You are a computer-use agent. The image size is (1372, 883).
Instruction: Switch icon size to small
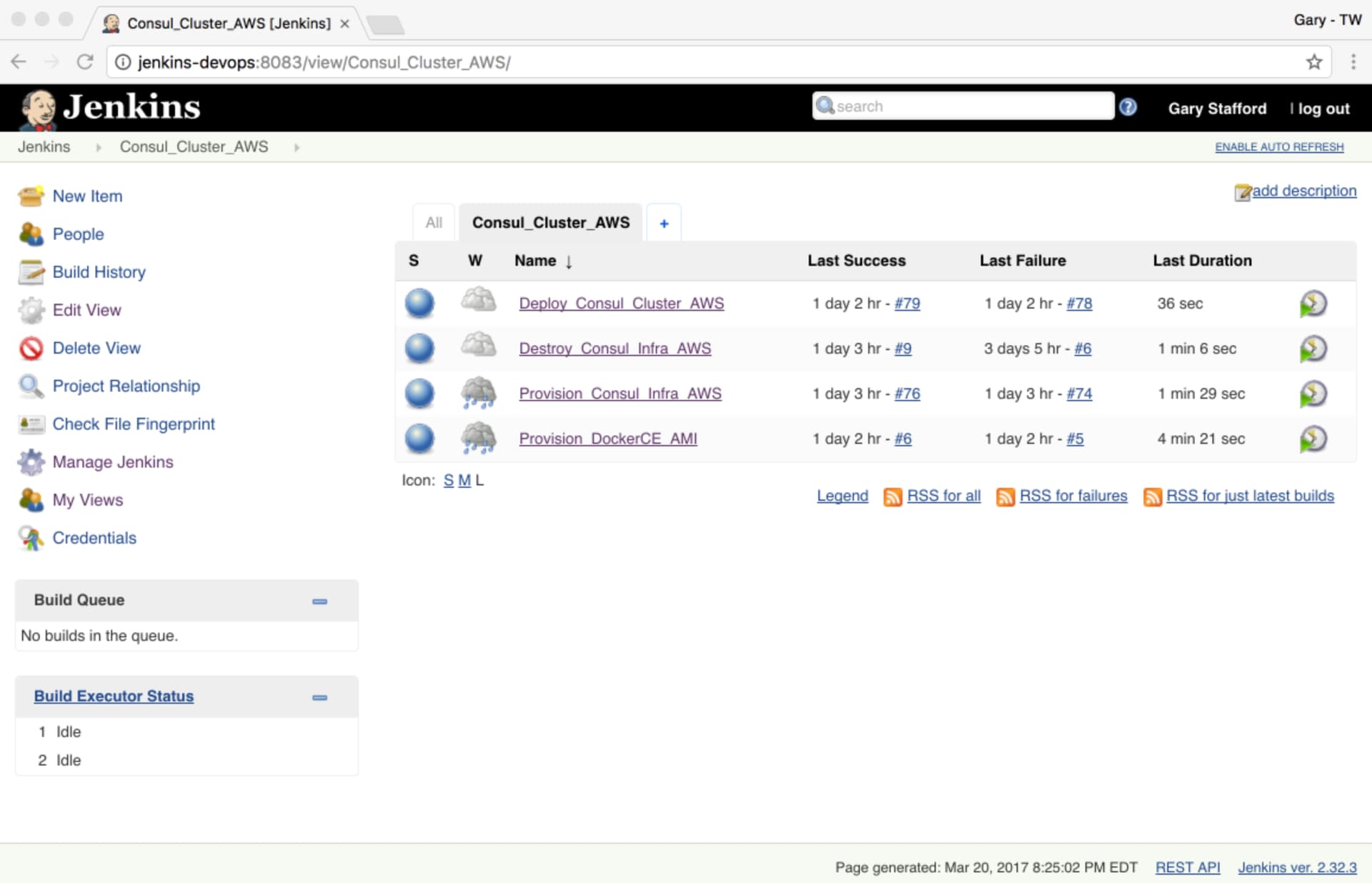(448, 481)
